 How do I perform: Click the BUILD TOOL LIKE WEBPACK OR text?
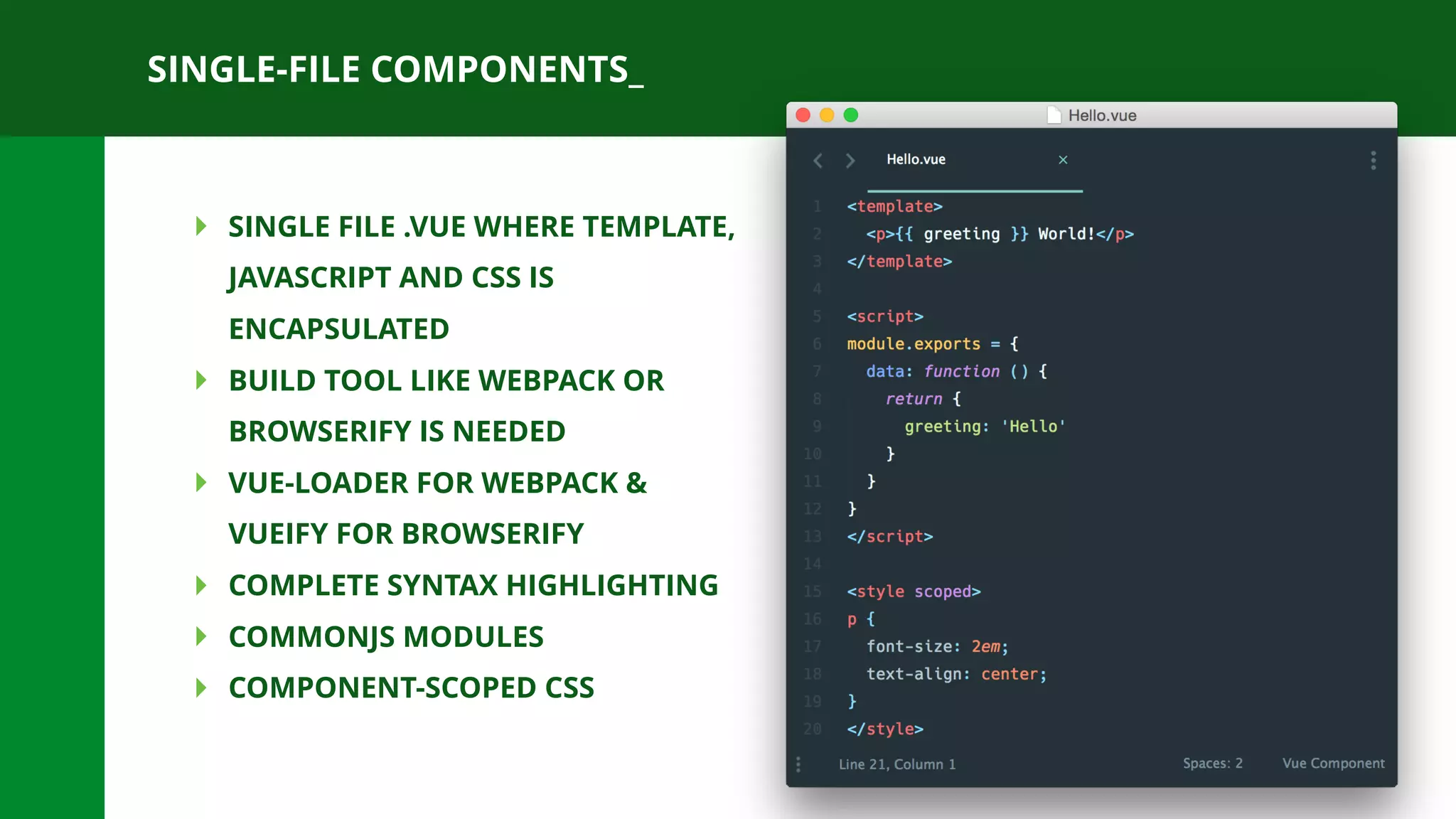(446, 381)
